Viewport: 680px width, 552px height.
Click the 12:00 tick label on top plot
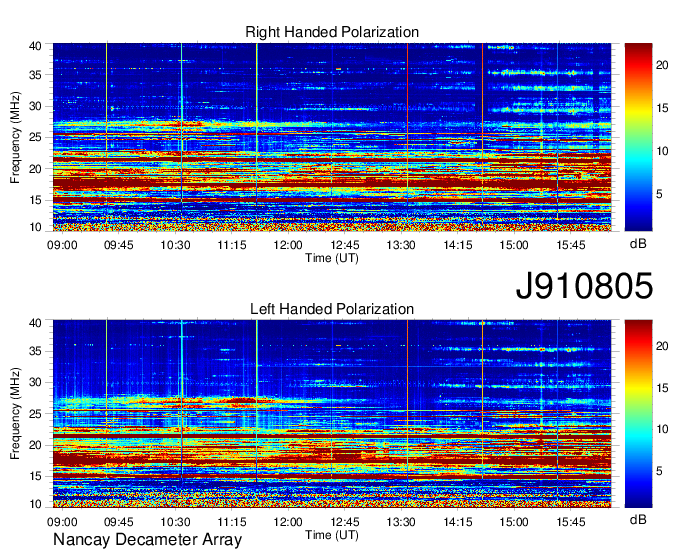(x=288, y=245)
